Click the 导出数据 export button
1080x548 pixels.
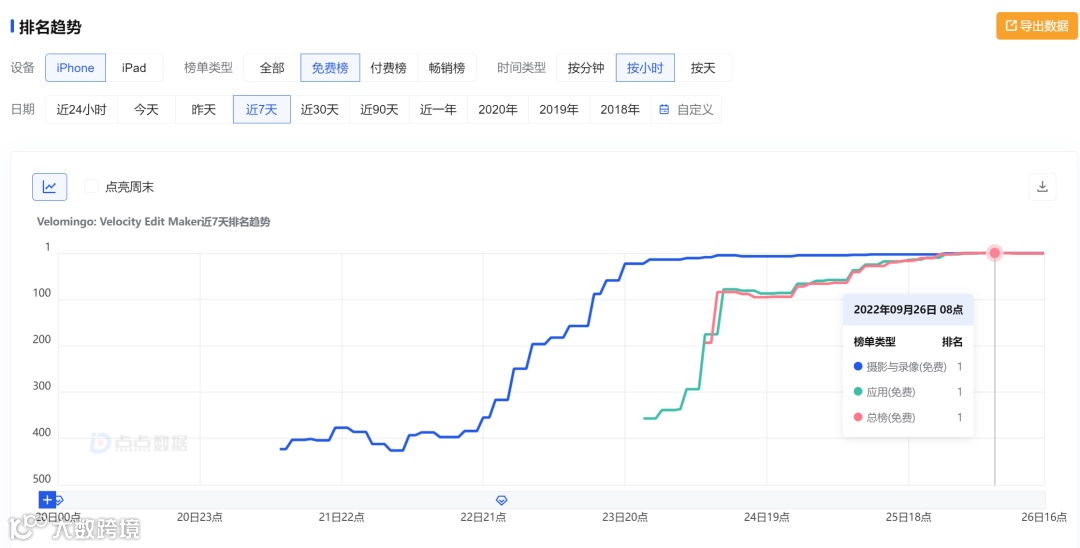(x=1037, y=26)
